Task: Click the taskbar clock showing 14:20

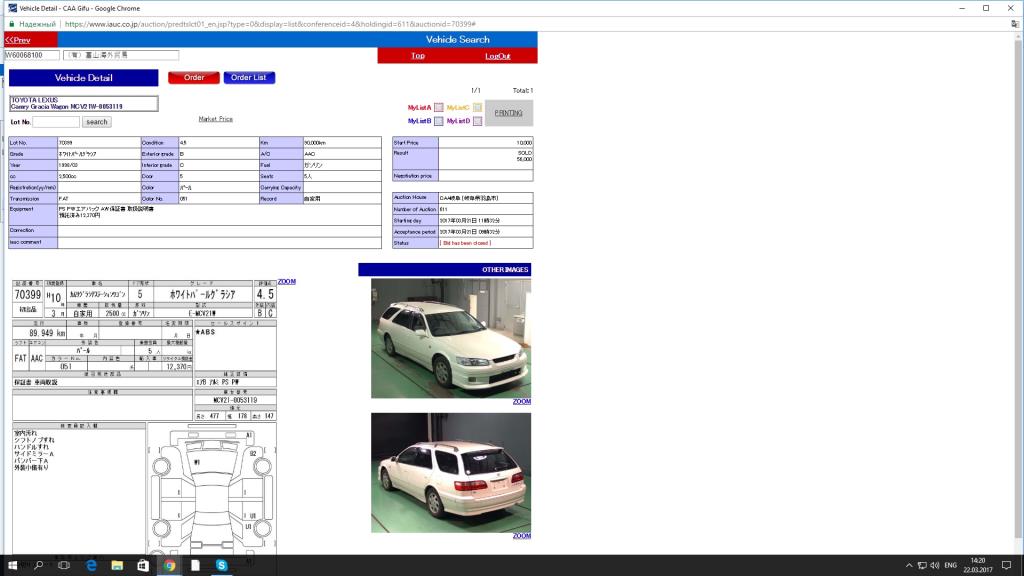Action: tap(978, 566)
